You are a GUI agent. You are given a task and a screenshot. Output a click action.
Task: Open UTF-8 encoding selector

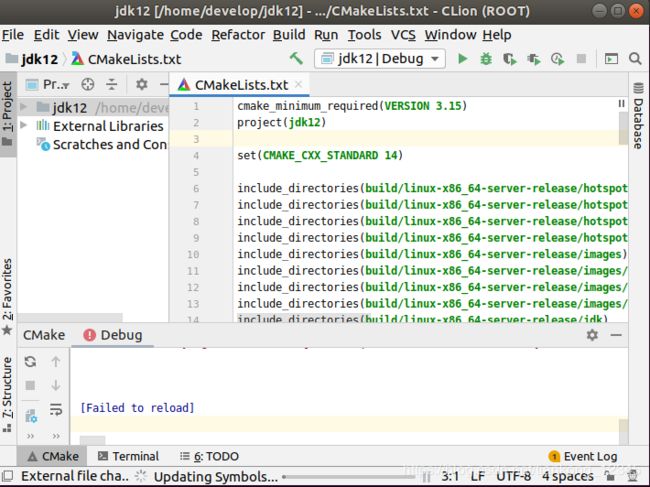[x=513, y=476]
